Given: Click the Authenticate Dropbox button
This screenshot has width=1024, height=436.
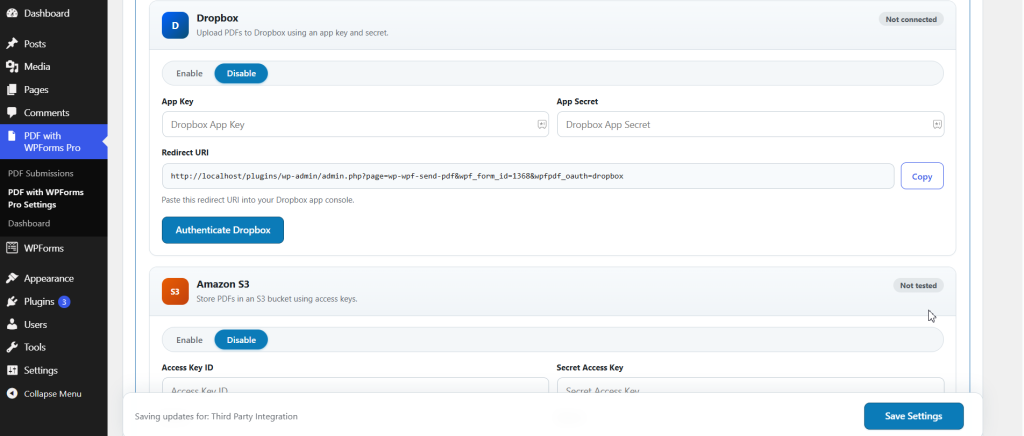Looking at the screenshot, I should 223,230.
